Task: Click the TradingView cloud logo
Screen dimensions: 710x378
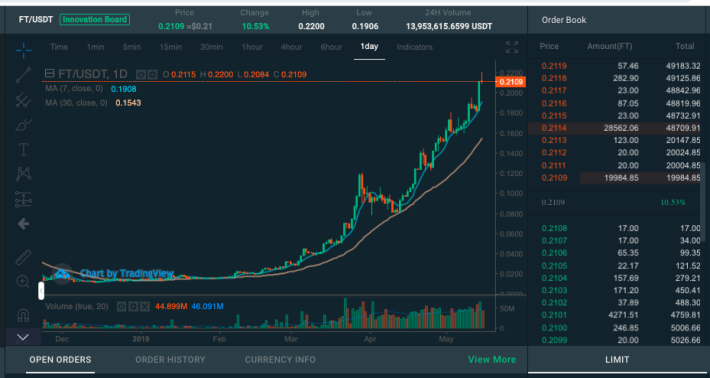Action: pos(62,273)
